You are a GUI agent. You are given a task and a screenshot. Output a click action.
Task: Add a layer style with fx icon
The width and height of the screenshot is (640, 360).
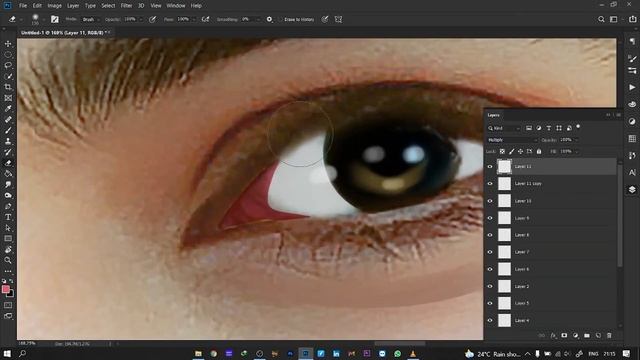click(553, 336)
